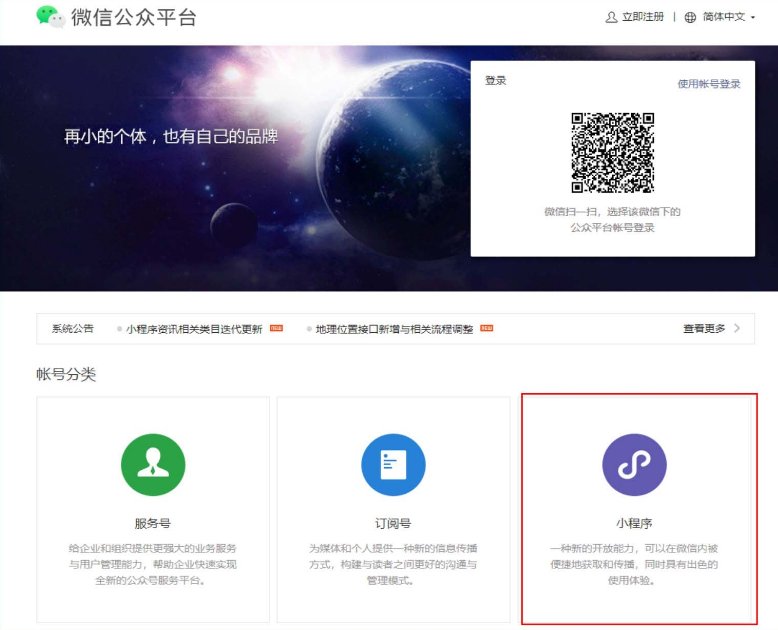Click the WeChat logo icon
Screen dimensions: 778x630
tap(50, 17)
